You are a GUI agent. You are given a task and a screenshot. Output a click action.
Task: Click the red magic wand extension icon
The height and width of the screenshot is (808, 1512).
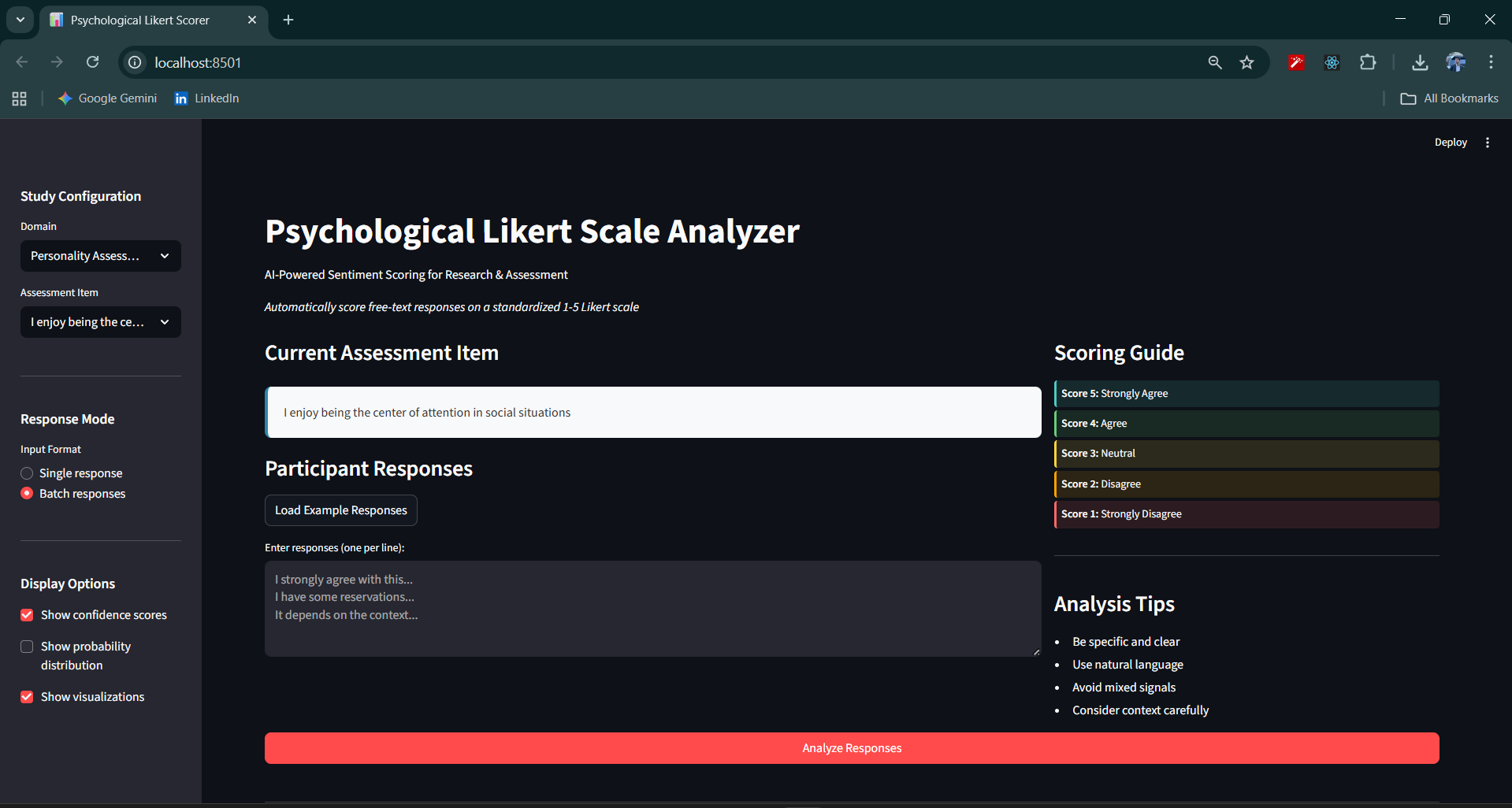[x=1296, y=62]
